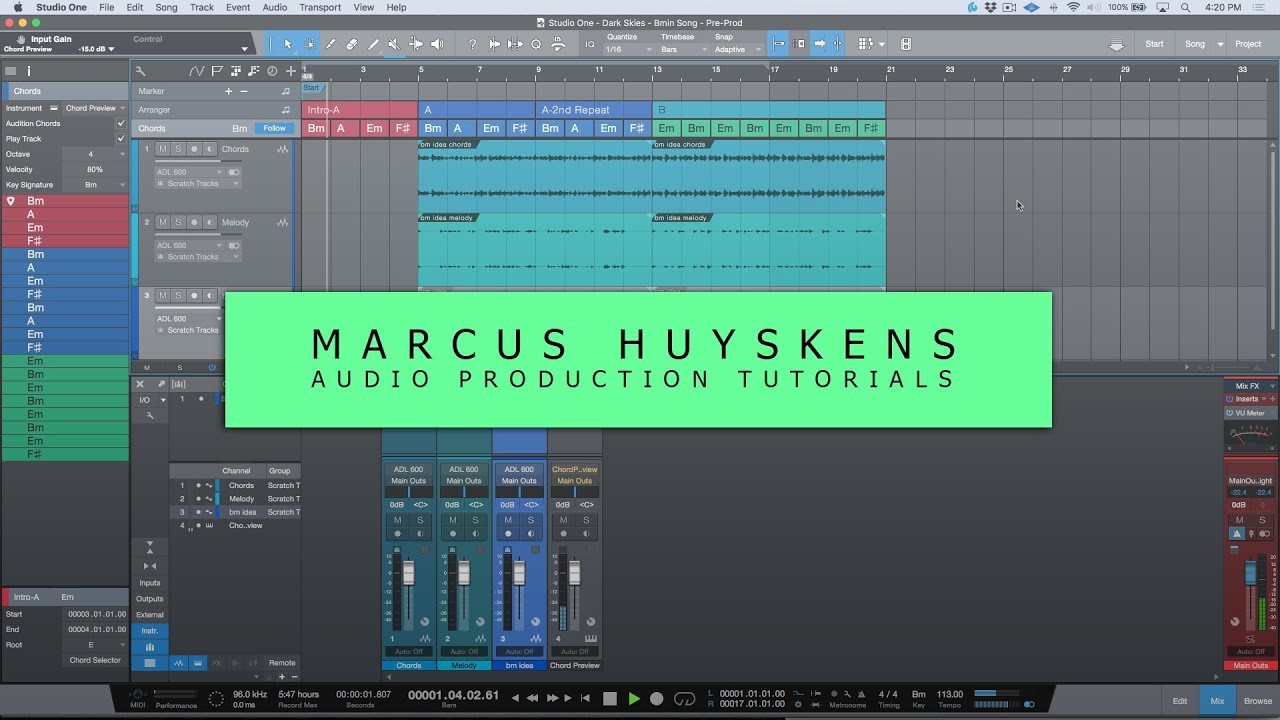Select the Eraser tool
1280x720 pixels.
352,44
